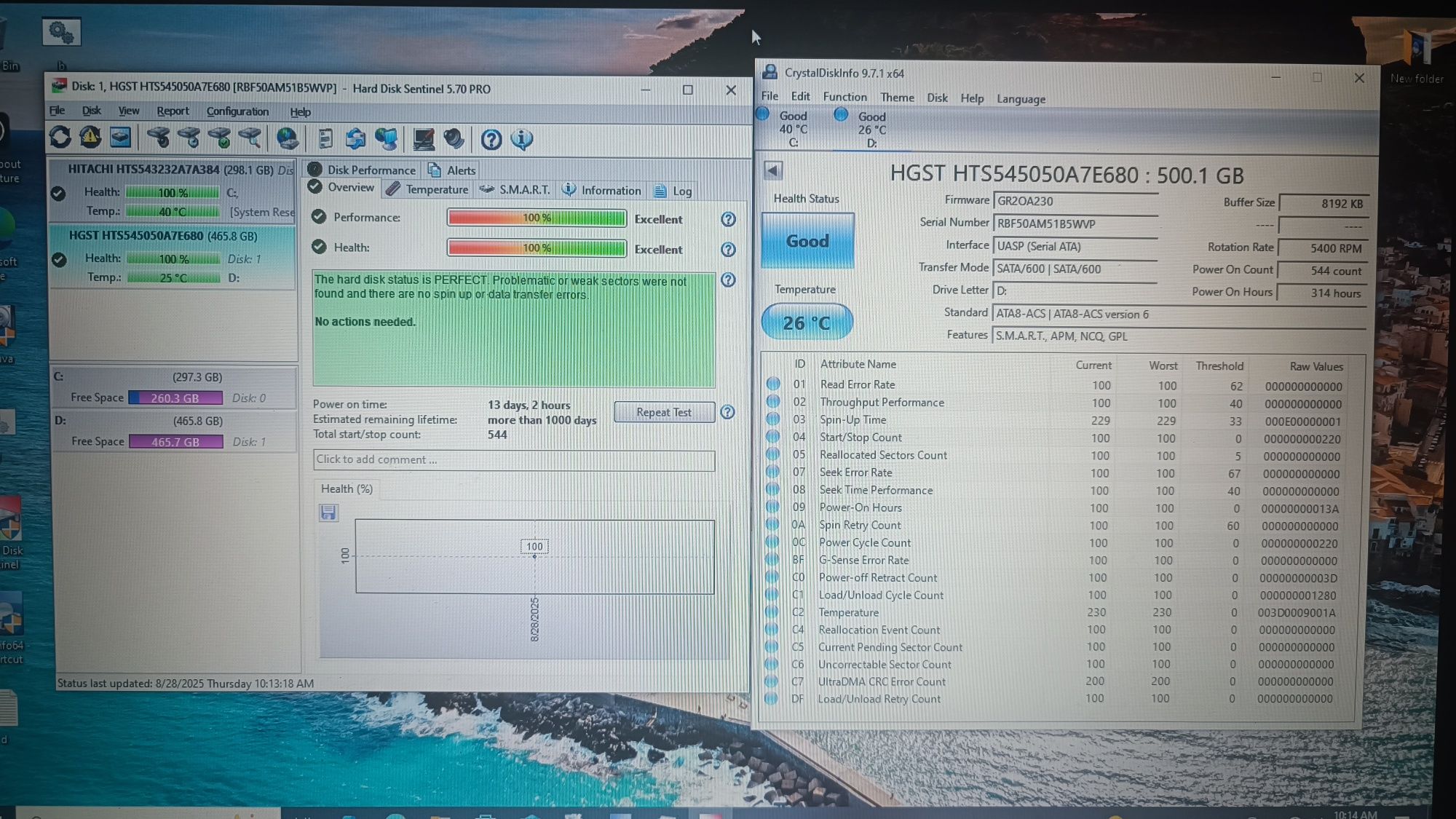Viewport: 1456px width, 819px height.
Task: Open the Information tab
Action: [x=602, y=191]
